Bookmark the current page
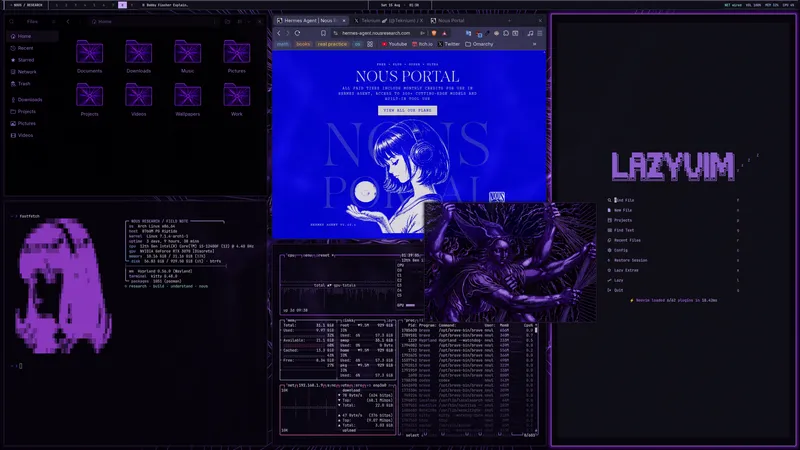 coord(323,33)
